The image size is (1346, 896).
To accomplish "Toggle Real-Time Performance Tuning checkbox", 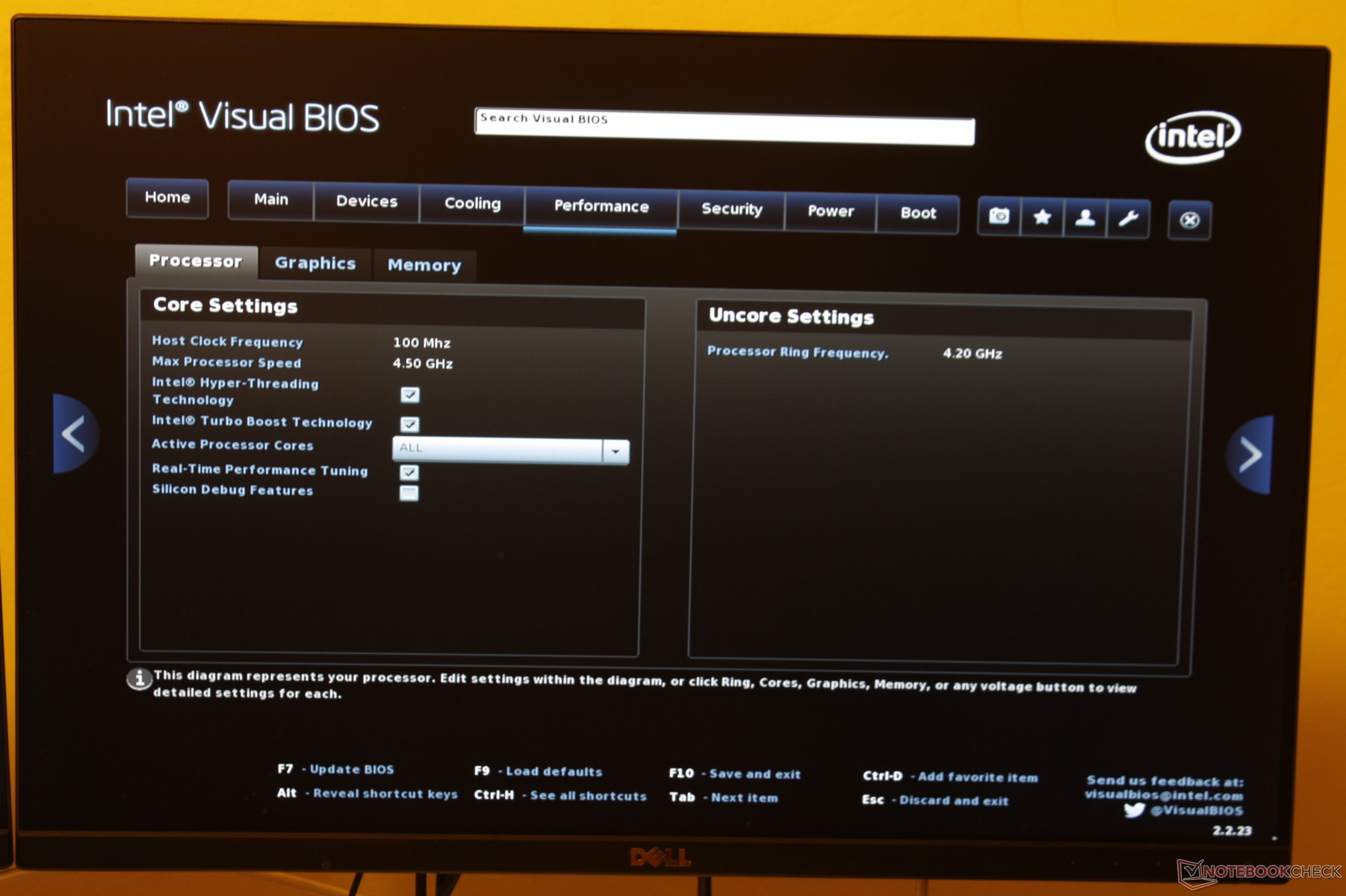I will coord(409,472).
